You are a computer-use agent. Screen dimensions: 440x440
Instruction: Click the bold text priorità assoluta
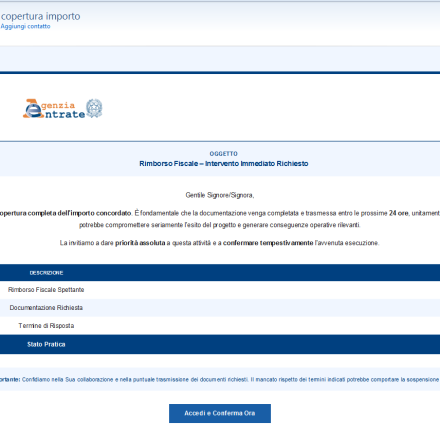click(x=140, y=243)
